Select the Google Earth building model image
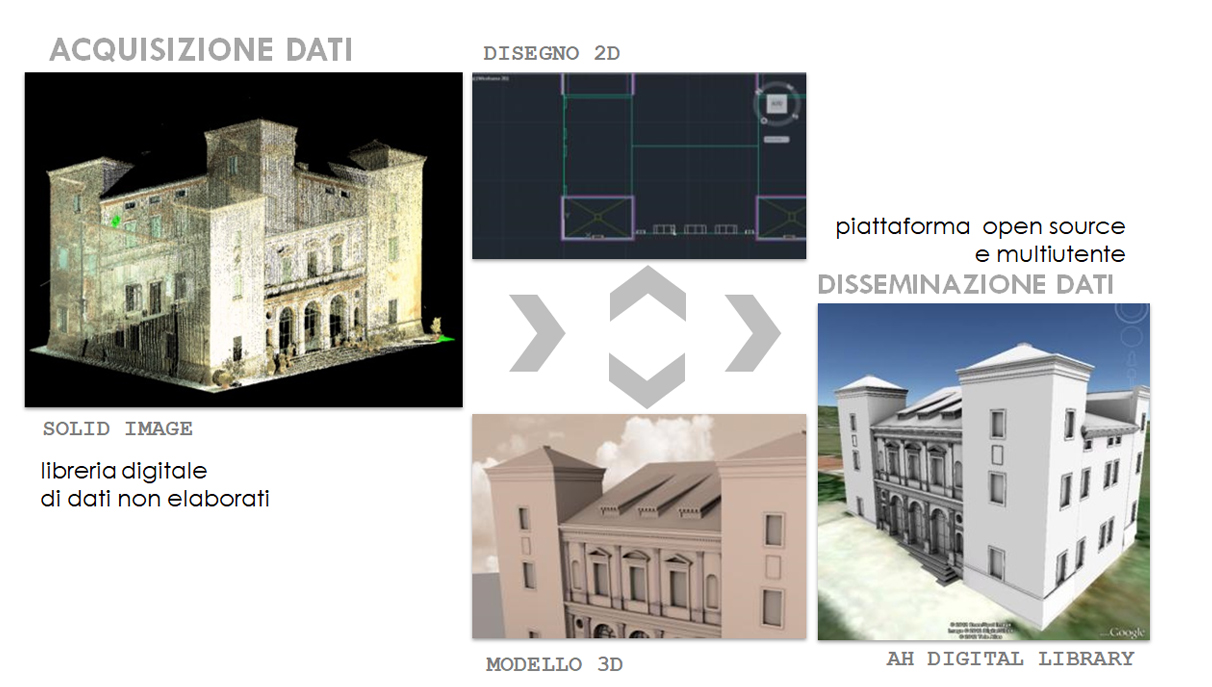The width and height of the screenshot is (1212, 687). point(983,471)
